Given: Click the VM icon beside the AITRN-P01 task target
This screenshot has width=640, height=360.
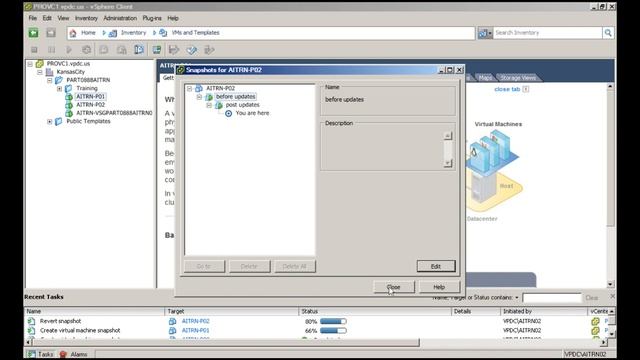Looking at the screenshot, I should click(172, 331).
